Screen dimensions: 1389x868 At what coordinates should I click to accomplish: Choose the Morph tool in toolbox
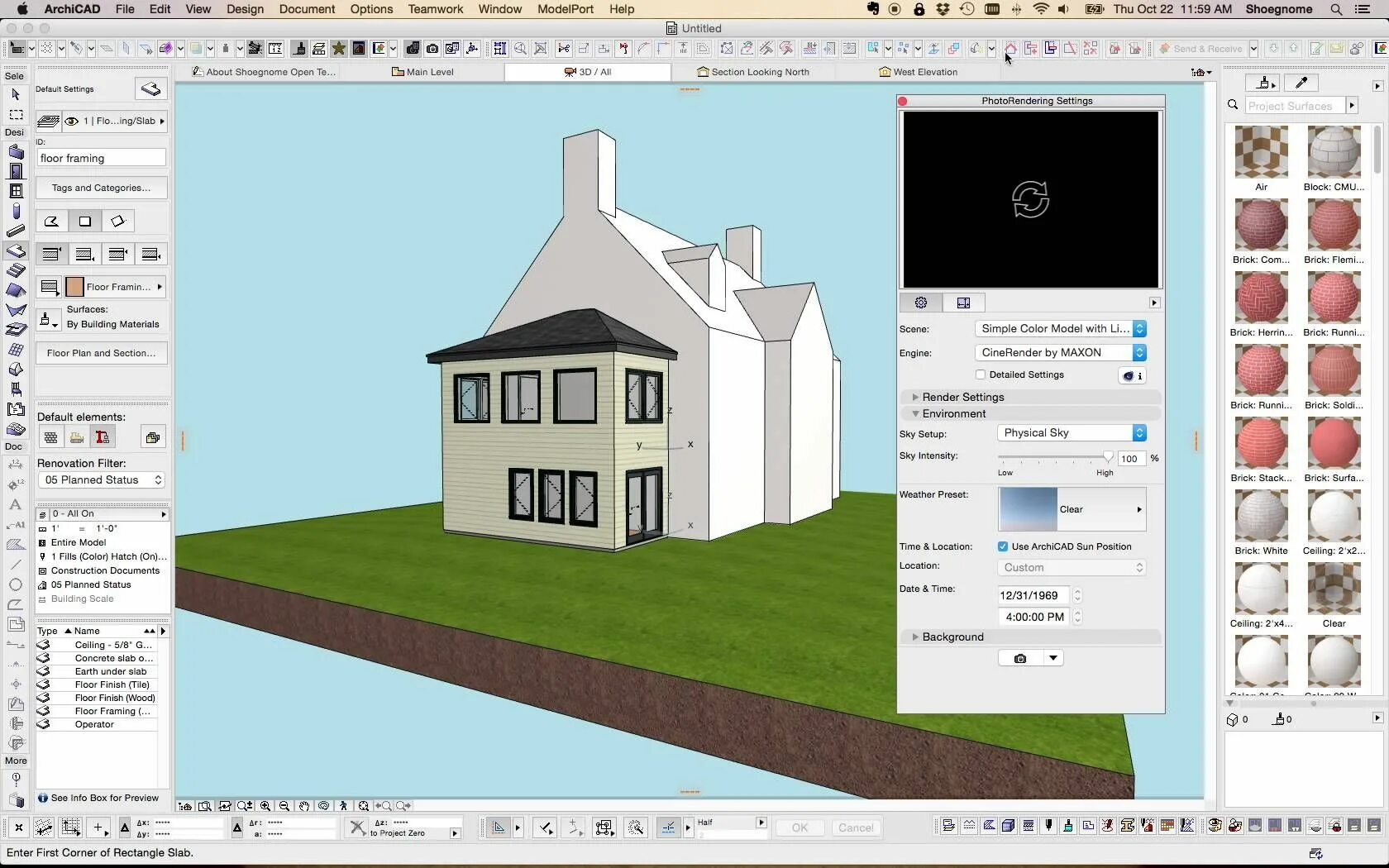tap(16, 370)
